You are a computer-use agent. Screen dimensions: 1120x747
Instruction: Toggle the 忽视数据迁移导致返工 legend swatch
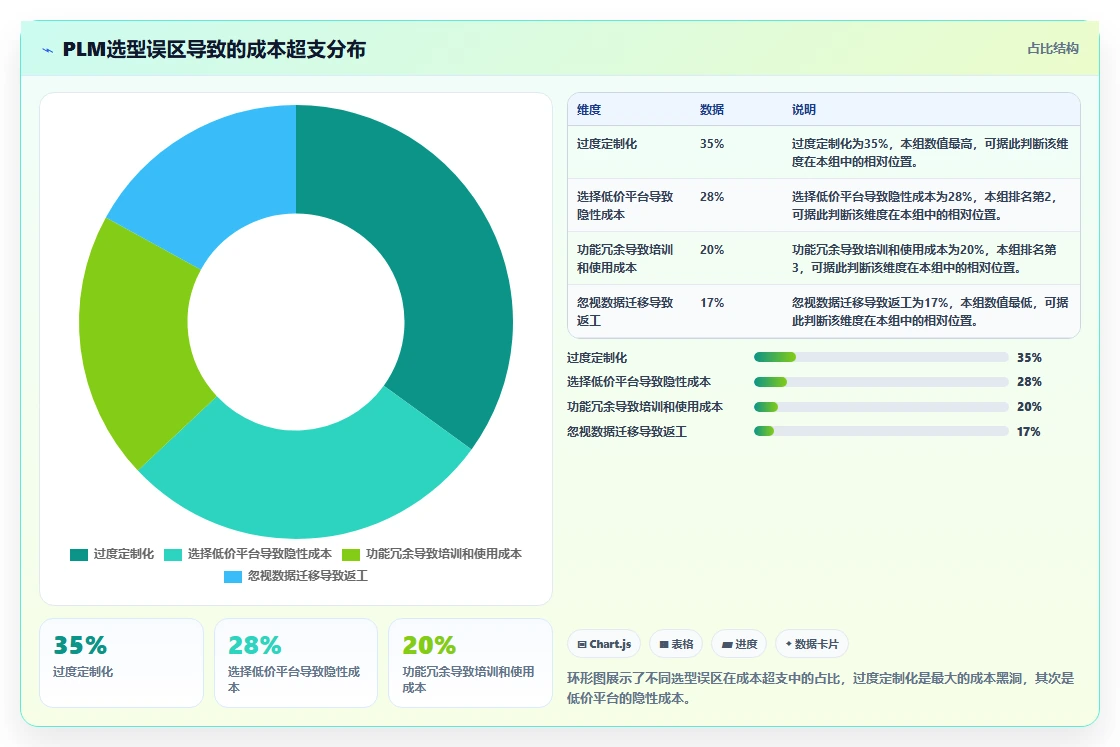click(x=233, y=577)
